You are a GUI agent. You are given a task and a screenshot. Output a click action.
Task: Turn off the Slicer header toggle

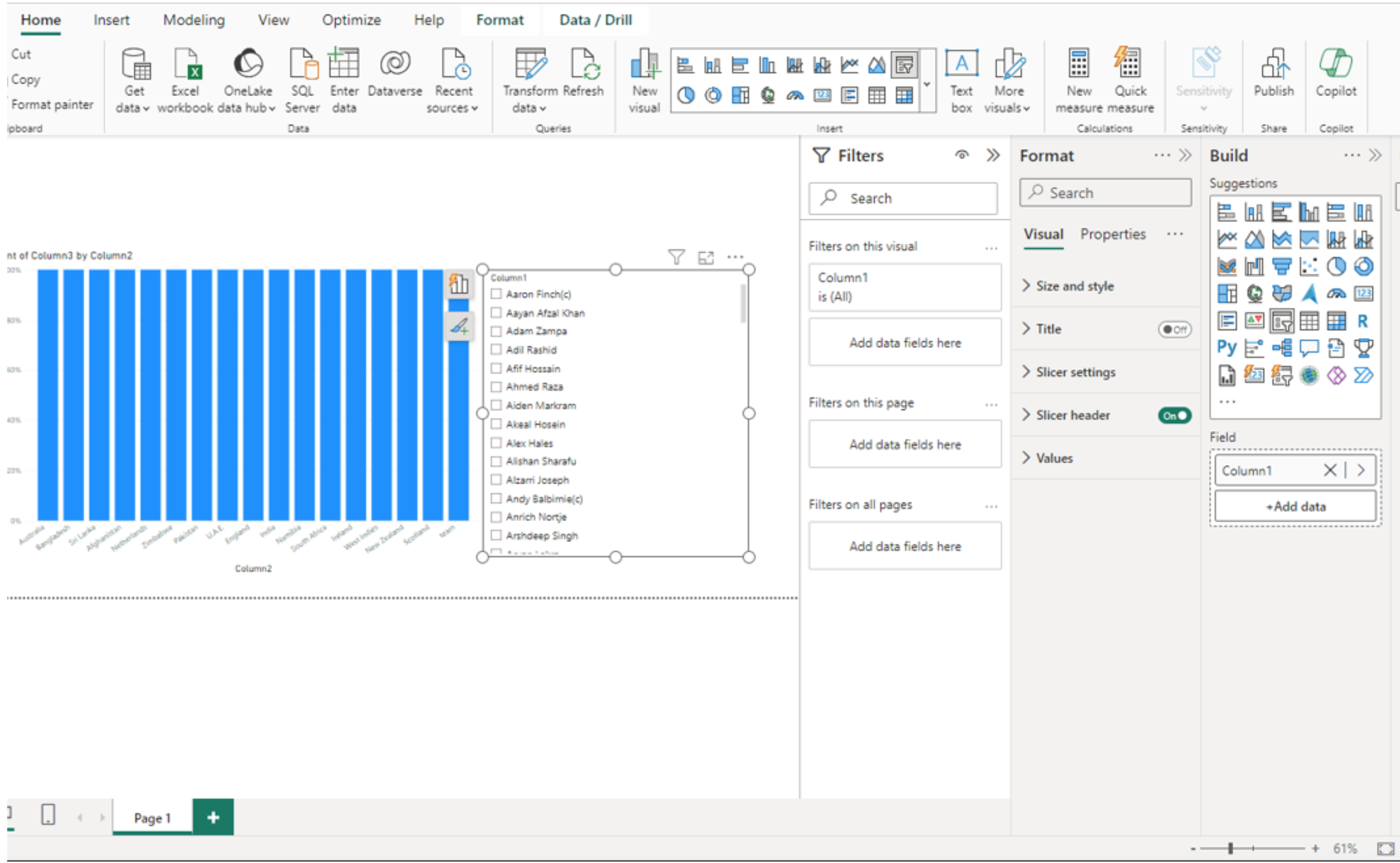pyautogui.click(x=1174, y=415)
